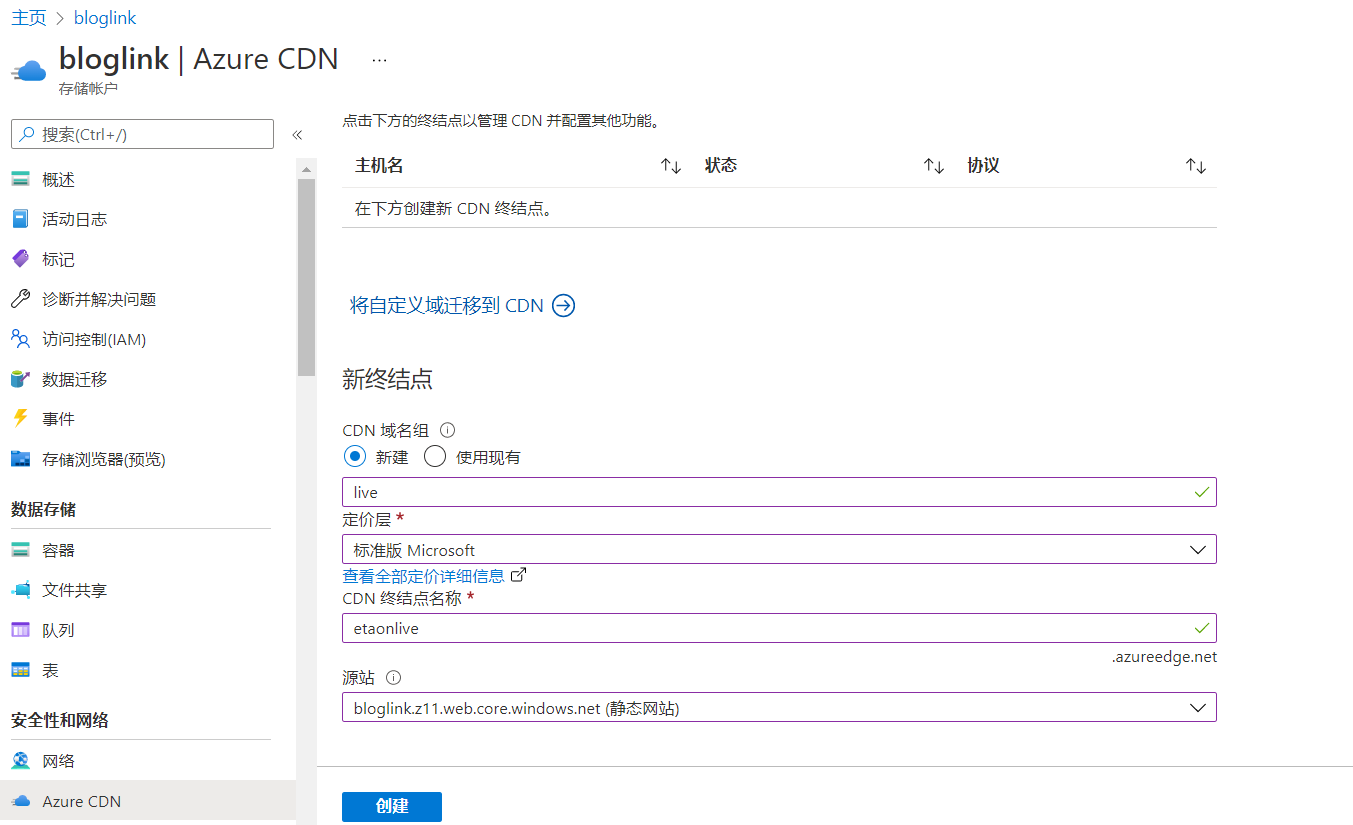This screenshot has width=1353, height=825.
Task: Open 数据迁移 in the sidebar menu
Action: click(75, 379)
